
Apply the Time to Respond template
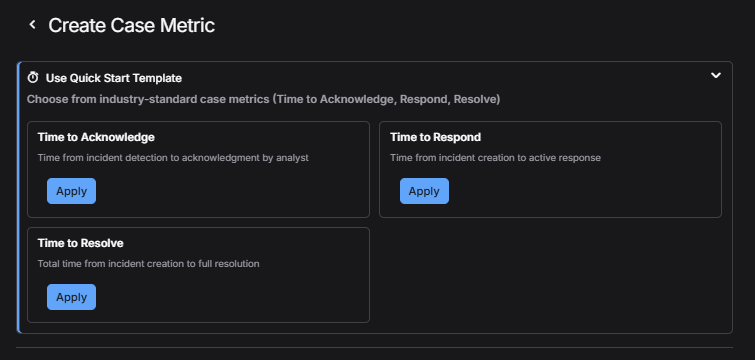[424, 191]
